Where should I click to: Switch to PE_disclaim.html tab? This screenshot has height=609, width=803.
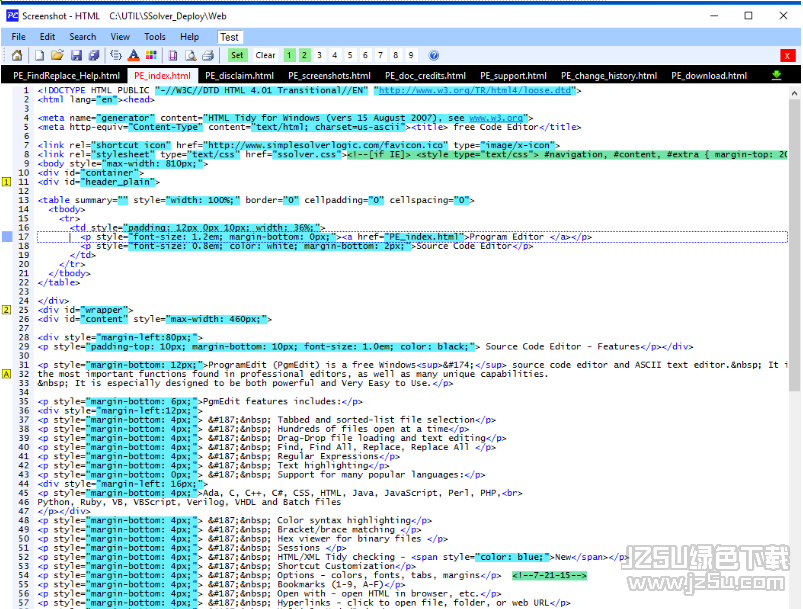click(x=239, y=76)
